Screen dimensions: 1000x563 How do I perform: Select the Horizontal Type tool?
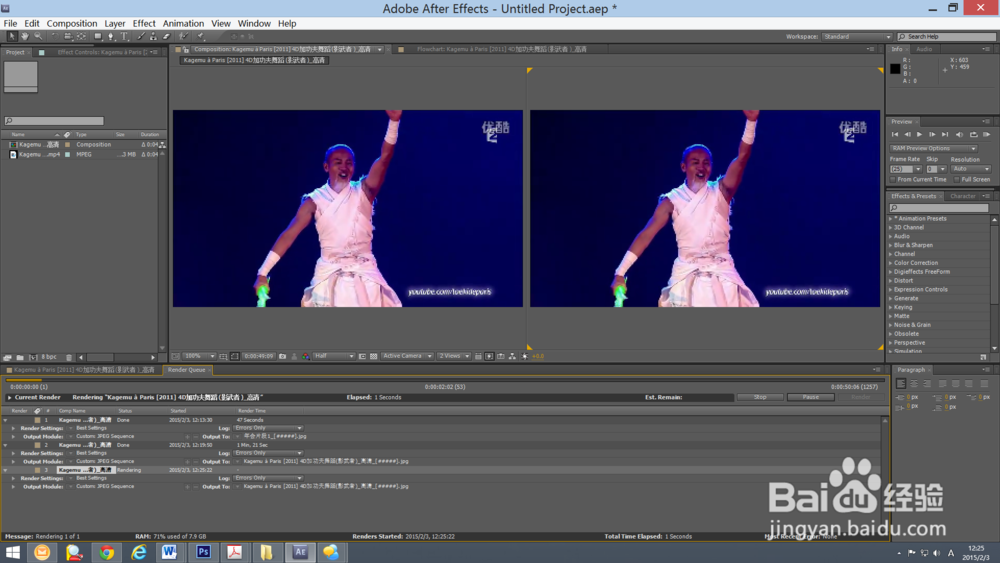click(x=124, y=36)
